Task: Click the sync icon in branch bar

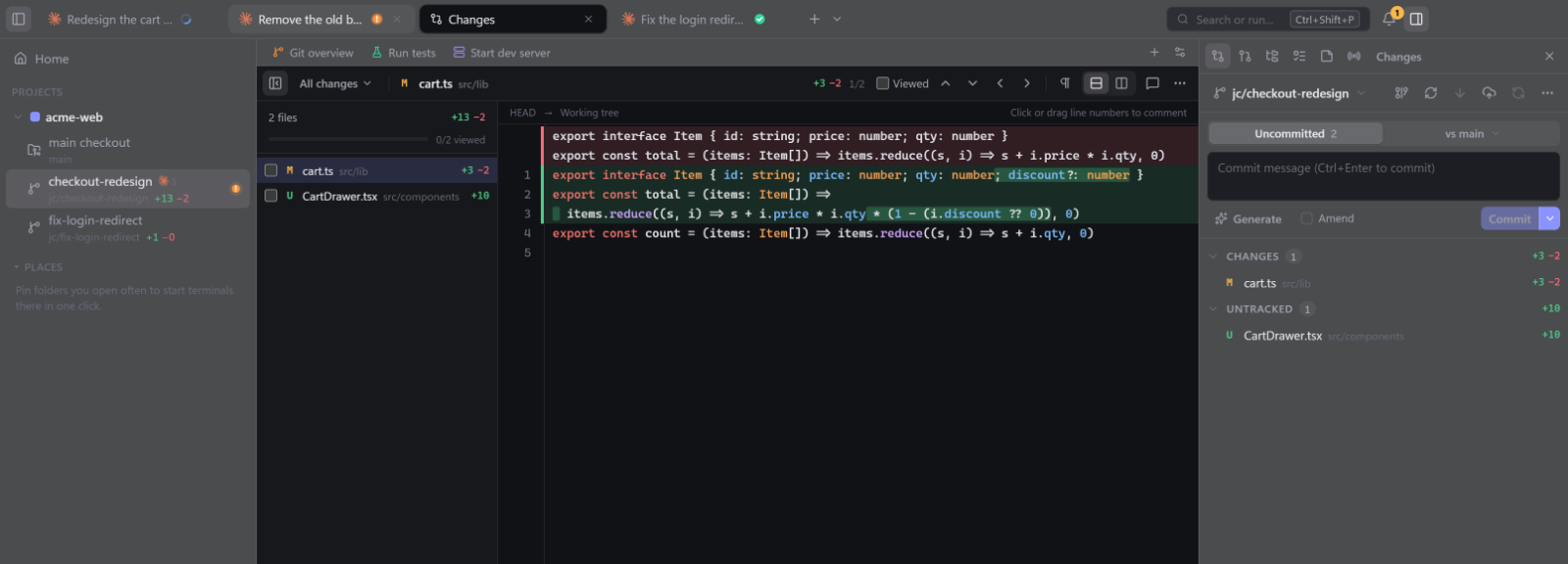Action: click(1518, 93)
